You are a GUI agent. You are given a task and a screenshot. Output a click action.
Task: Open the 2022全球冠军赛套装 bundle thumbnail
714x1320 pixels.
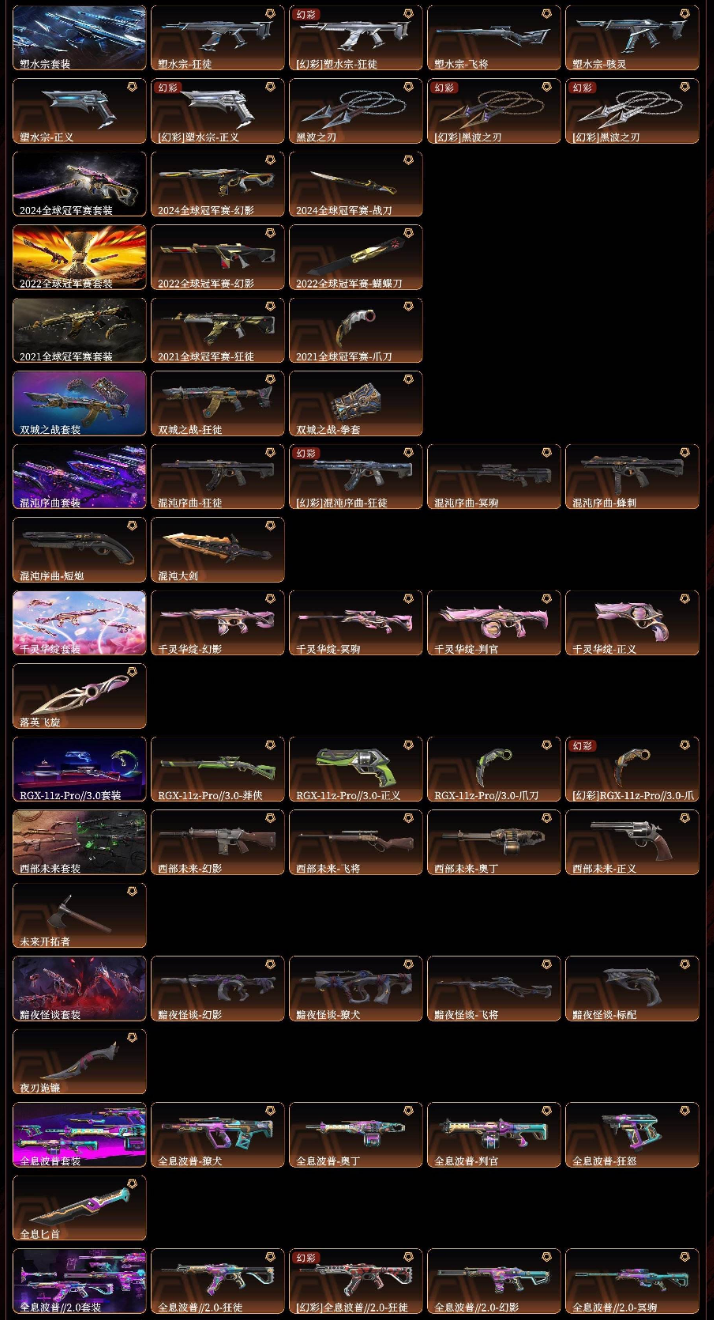[79, 257]
